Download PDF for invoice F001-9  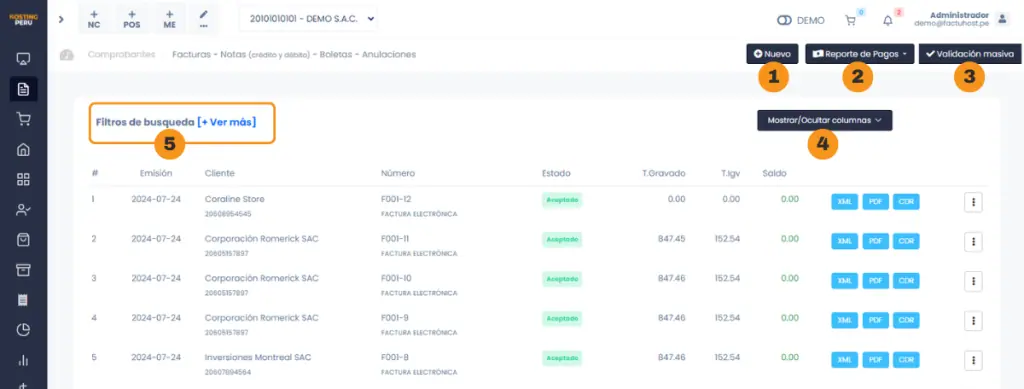(875, 320)
